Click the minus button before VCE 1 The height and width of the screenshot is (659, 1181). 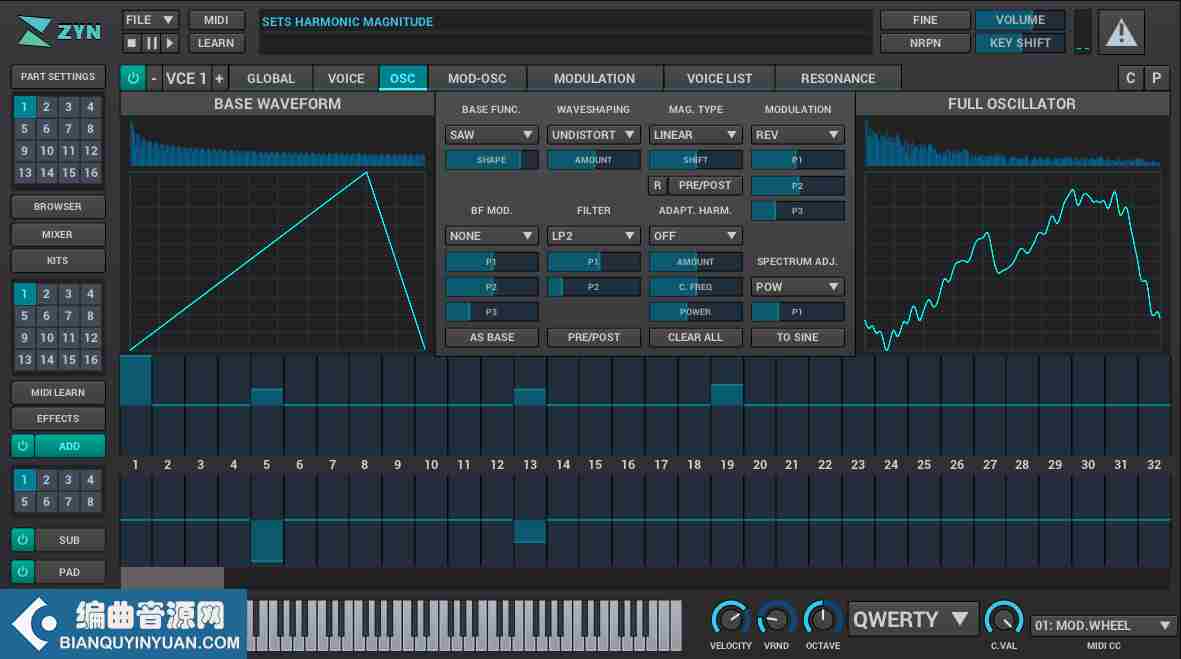[154, 78]
